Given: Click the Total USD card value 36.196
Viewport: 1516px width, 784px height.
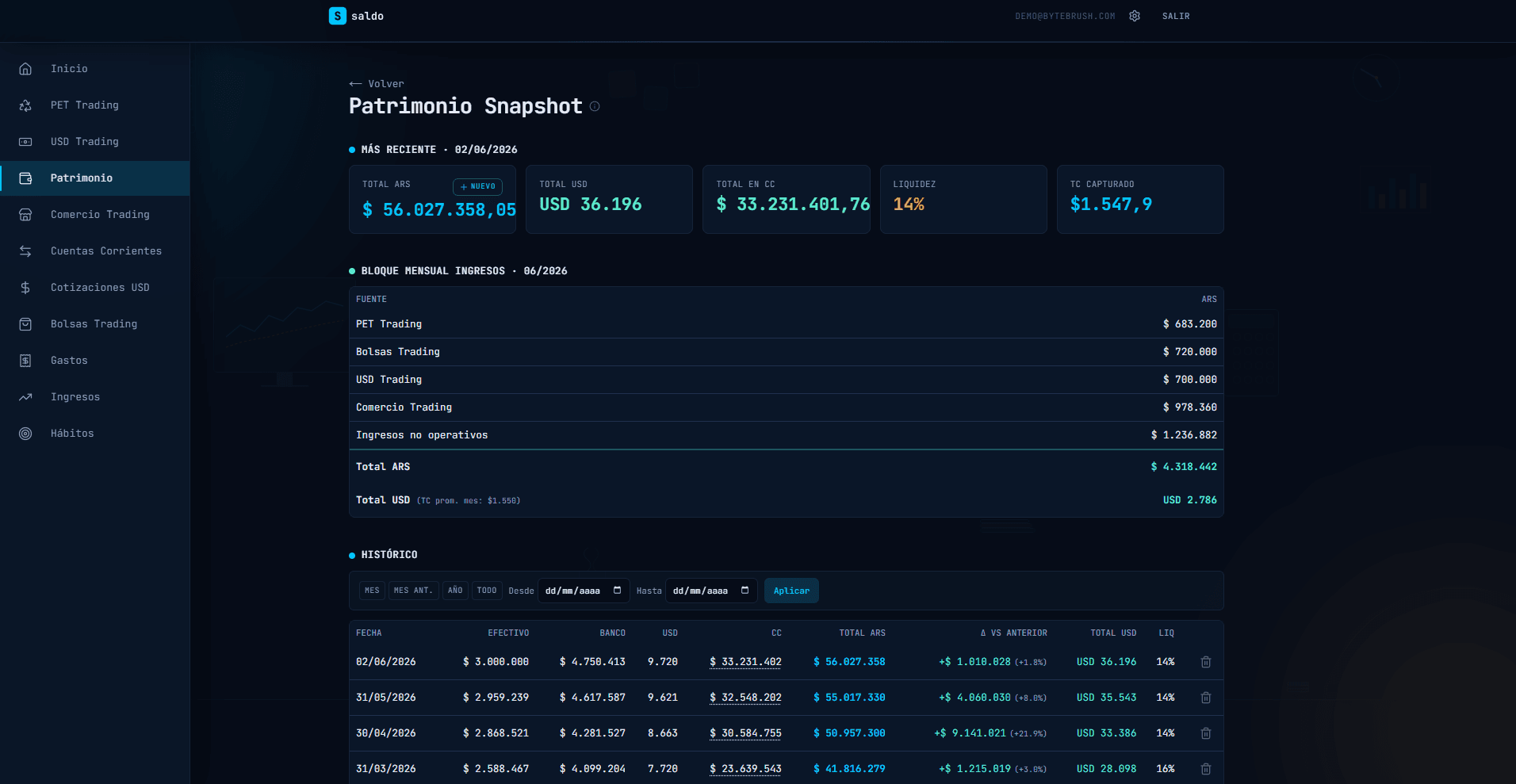Looking at the screenshot, I should pyautogui.click(x=591, y=205).
